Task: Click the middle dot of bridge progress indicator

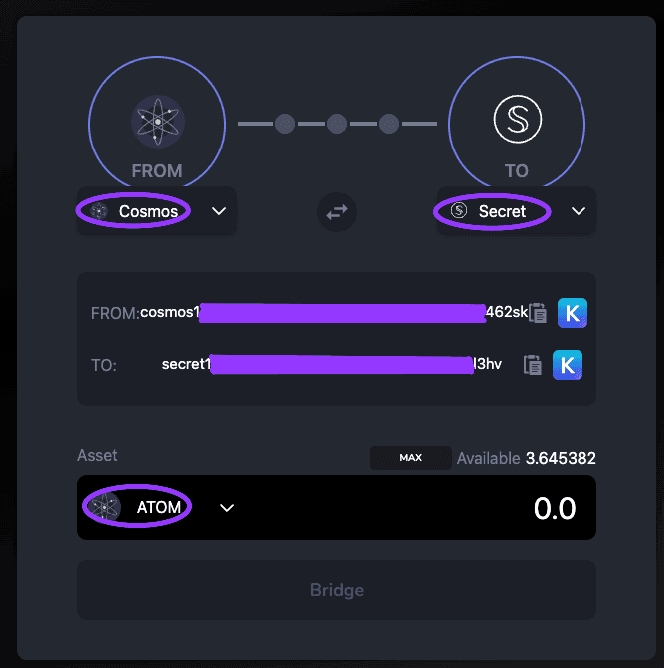Action: (x=337, y=124)
